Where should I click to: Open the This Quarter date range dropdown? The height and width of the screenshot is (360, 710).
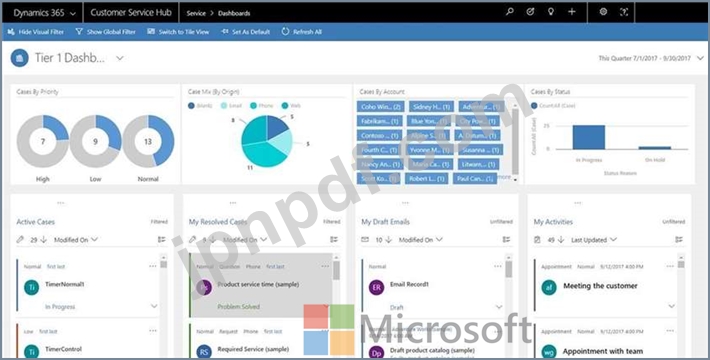tap(651, 58)
